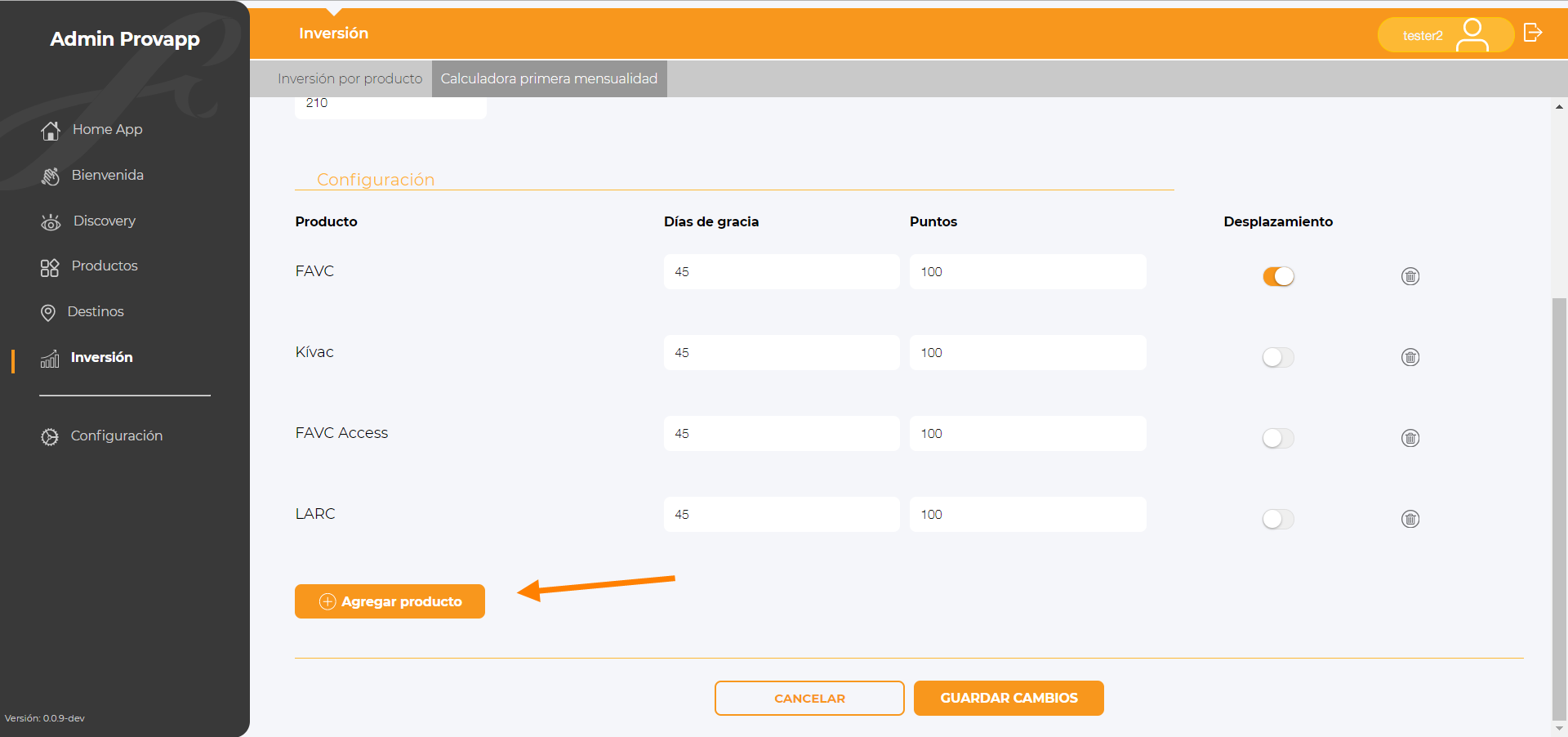
Task: Click the Bienvenida waving hand icon
Action: tap(51, 176)
